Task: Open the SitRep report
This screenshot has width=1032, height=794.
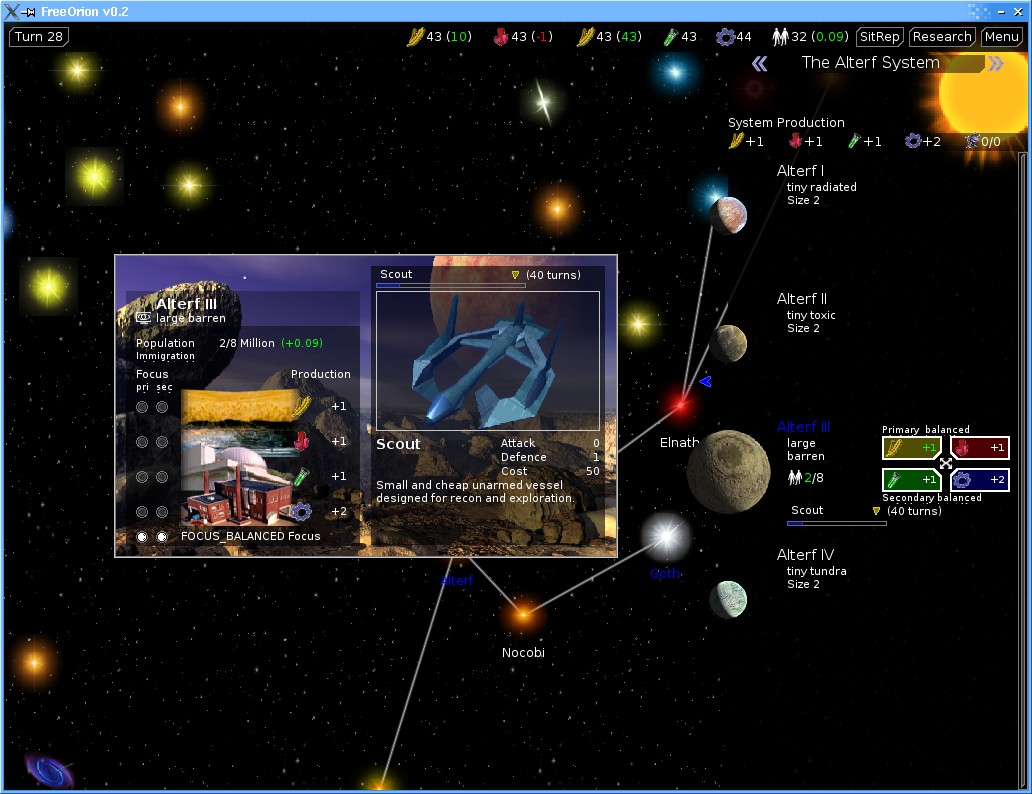Action: coord(880,37)
